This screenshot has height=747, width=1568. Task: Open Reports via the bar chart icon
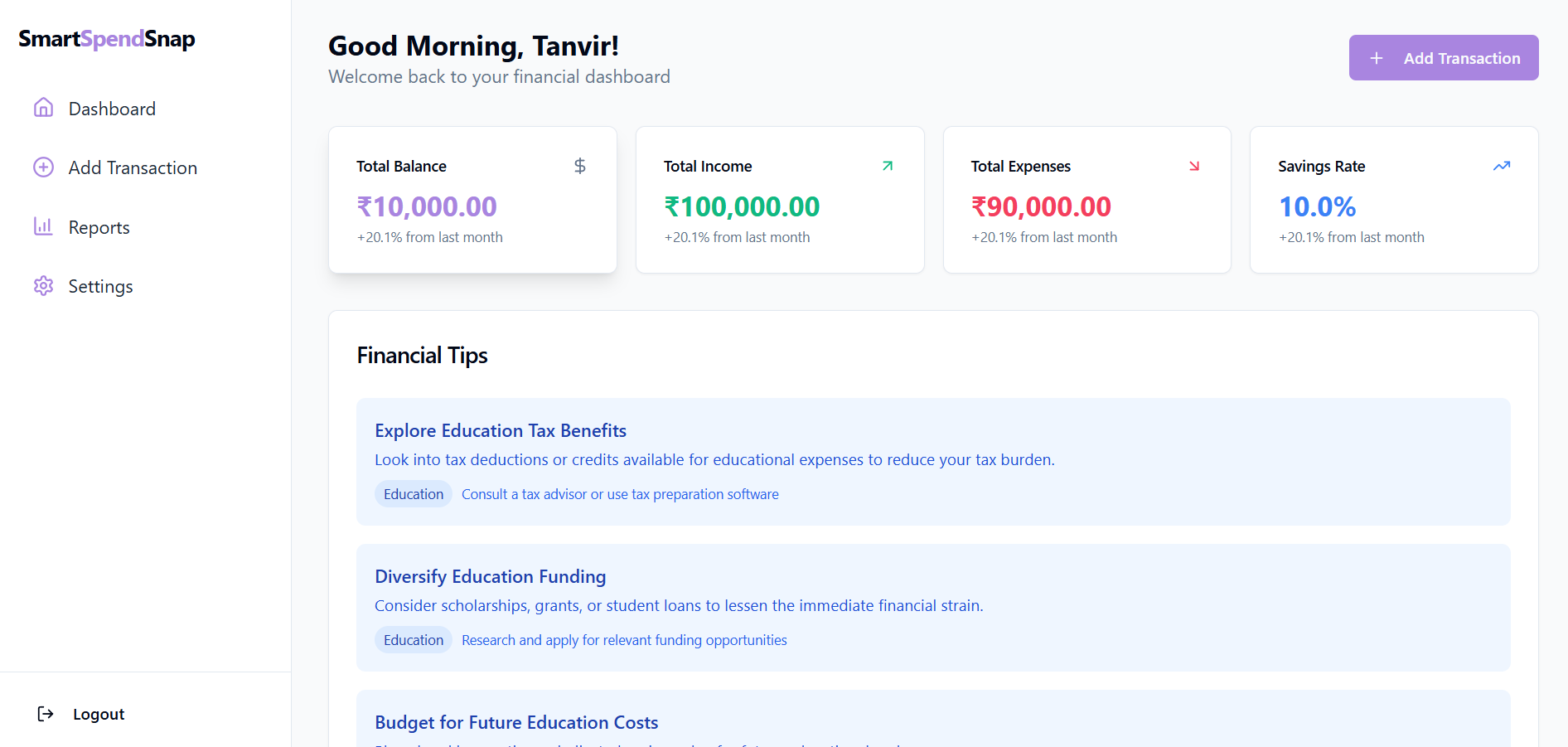43,226
